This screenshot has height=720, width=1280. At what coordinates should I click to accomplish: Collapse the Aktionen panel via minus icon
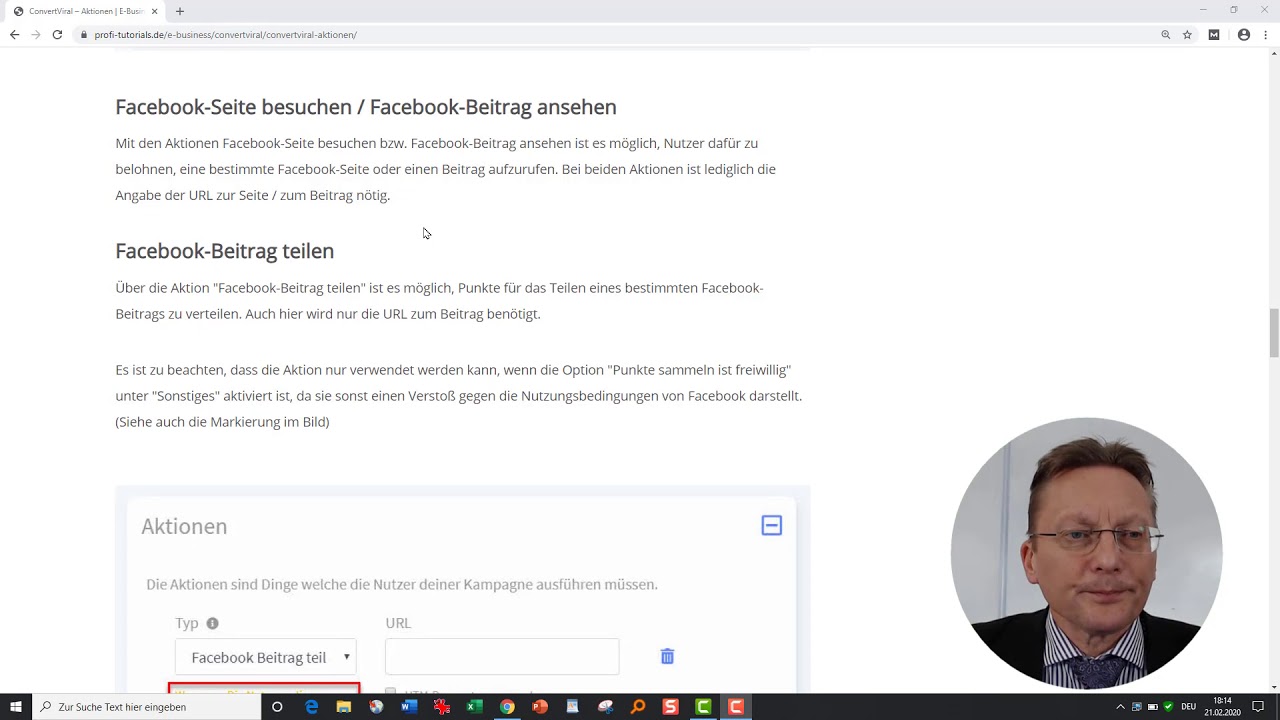pyautogui.click(x=771, y=525)
